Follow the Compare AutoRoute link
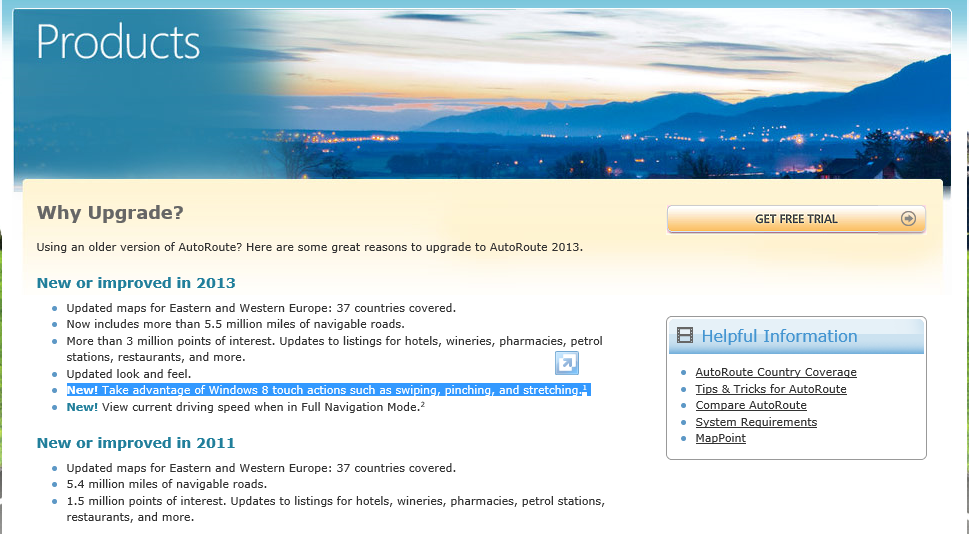Screen dimensions: 969x534 coord(750,405)
